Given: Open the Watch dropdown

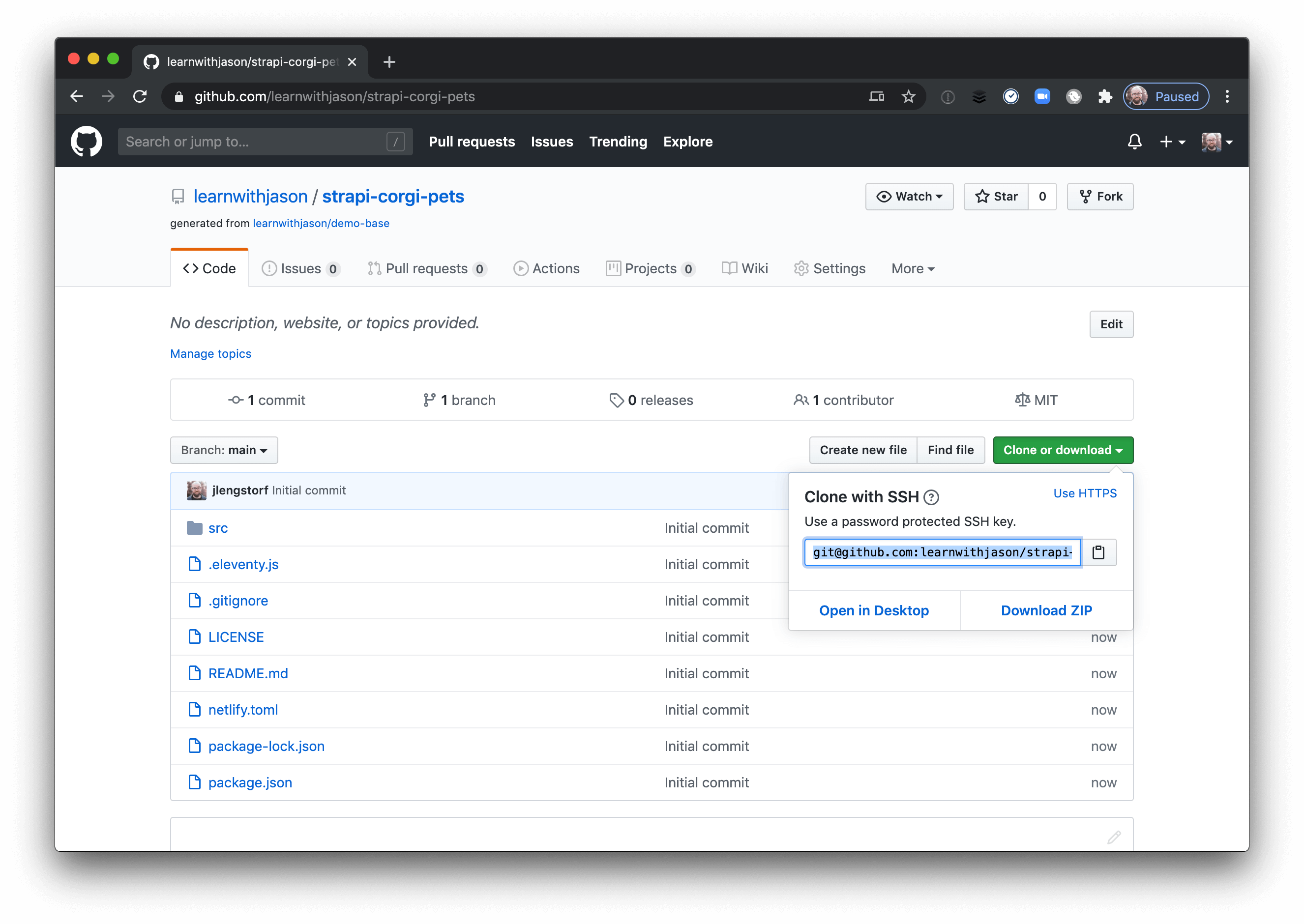Looking at the screenshot, I should [x=908, y=196].
